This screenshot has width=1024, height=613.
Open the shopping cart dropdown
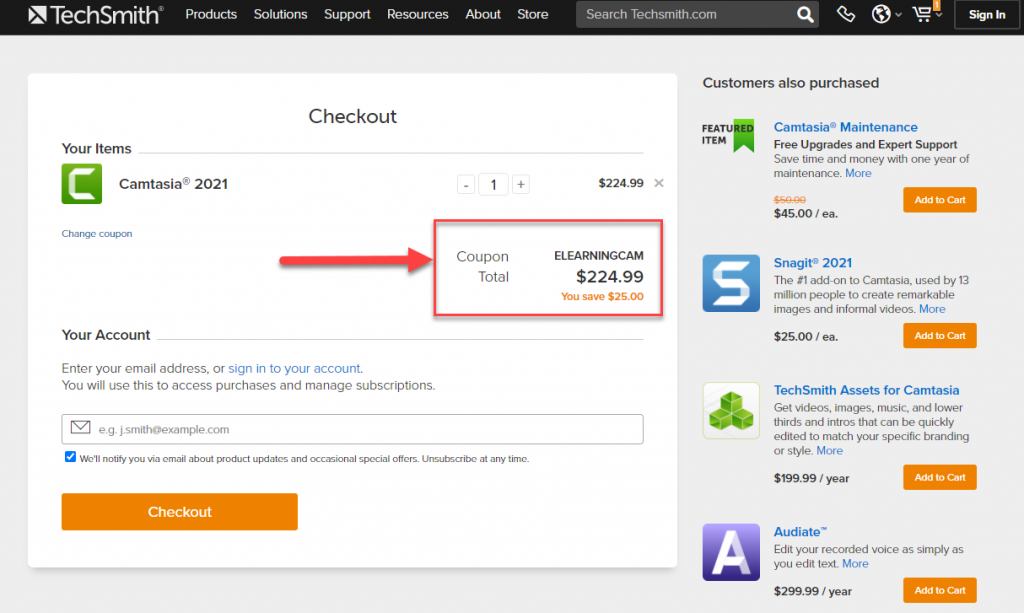(925, 13)
